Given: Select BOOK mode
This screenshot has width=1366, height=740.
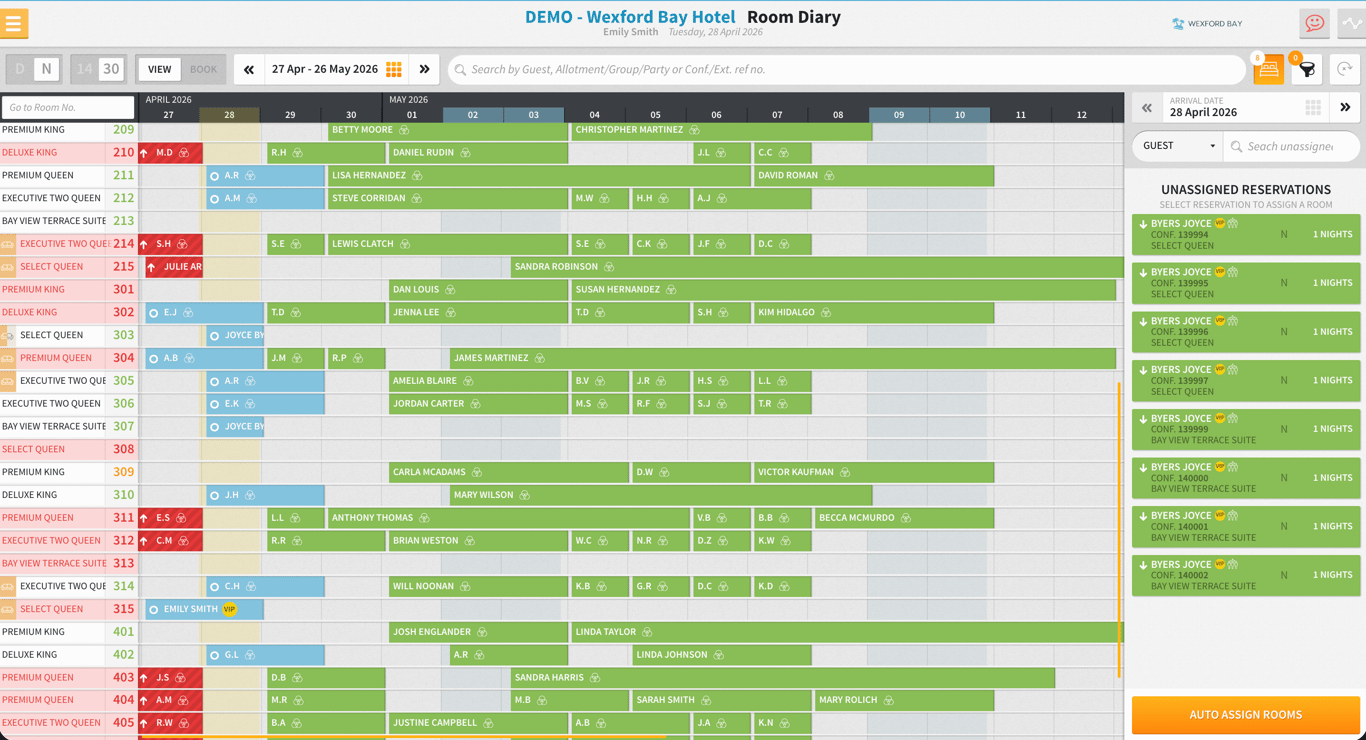Looking at the screenshot, I should [203, 69].
